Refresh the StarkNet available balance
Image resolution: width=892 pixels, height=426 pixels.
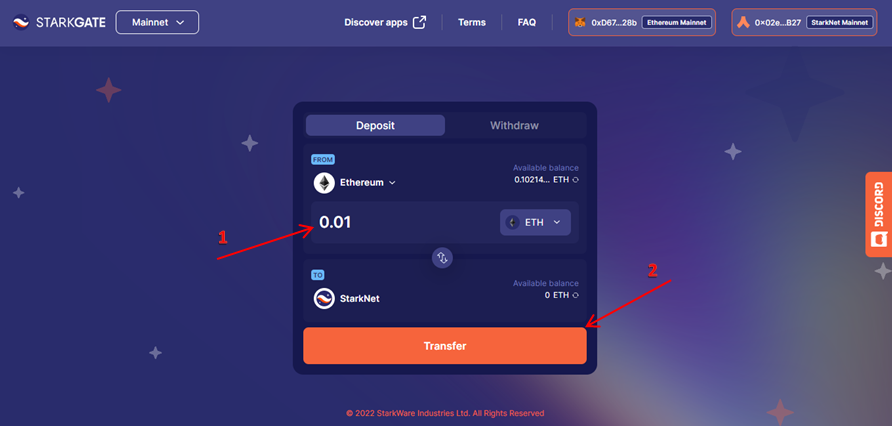575,295
